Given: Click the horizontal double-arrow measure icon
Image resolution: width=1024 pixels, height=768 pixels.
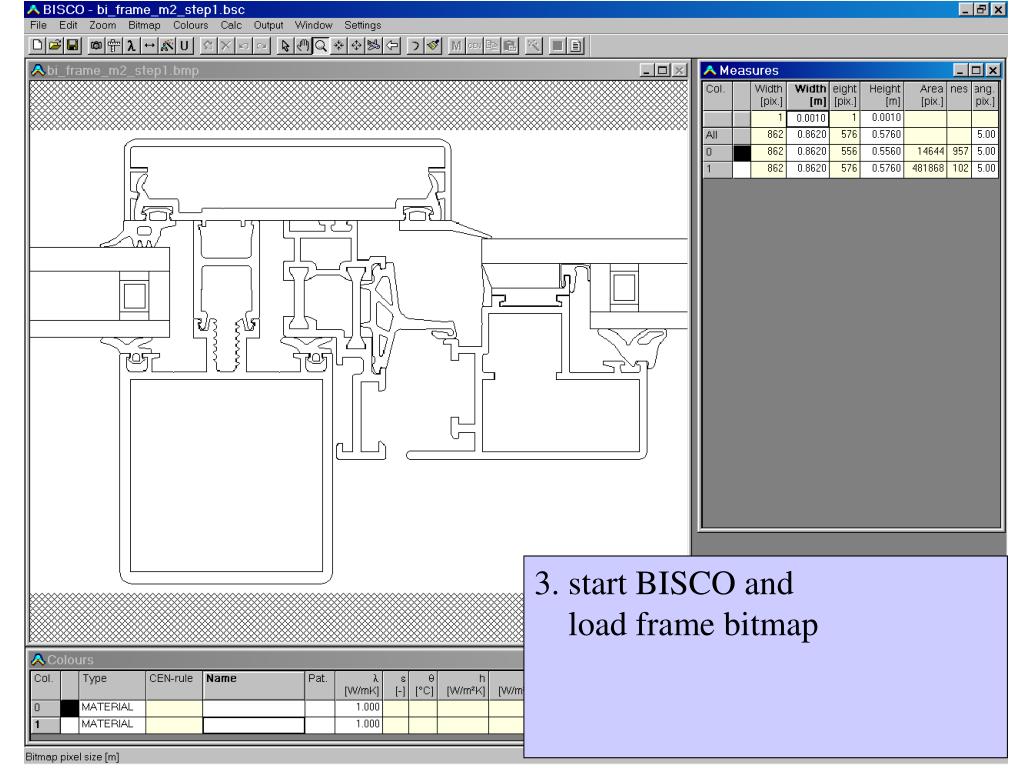Looking at the screenshot, I should pos(150,46).
